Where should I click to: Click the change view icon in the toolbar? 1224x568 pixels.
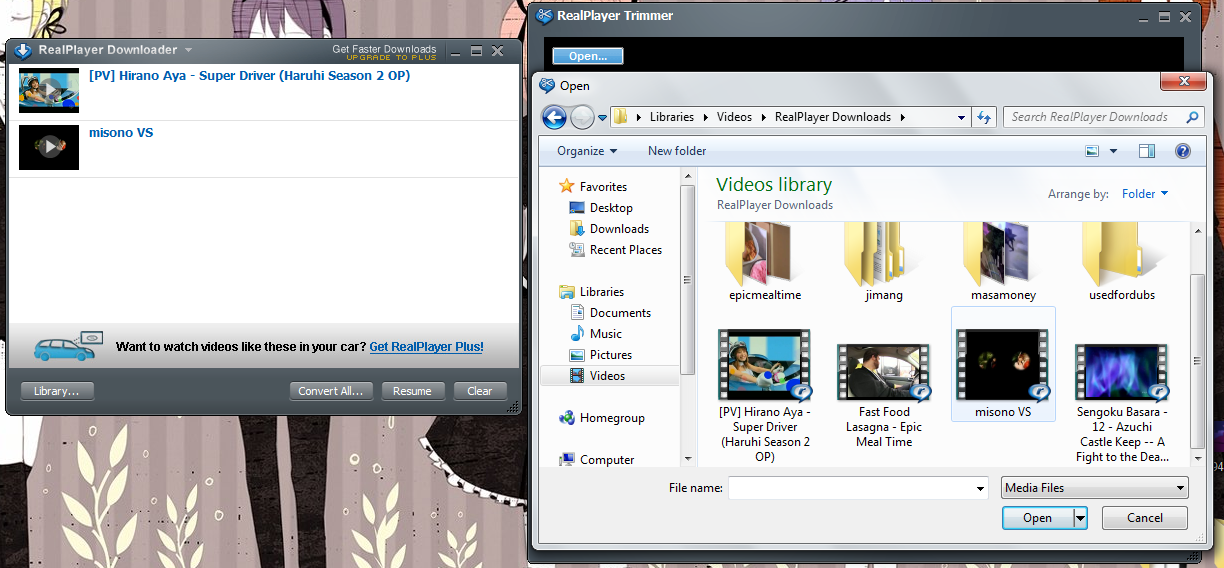pyautogui.click(x=1093, y=151)
